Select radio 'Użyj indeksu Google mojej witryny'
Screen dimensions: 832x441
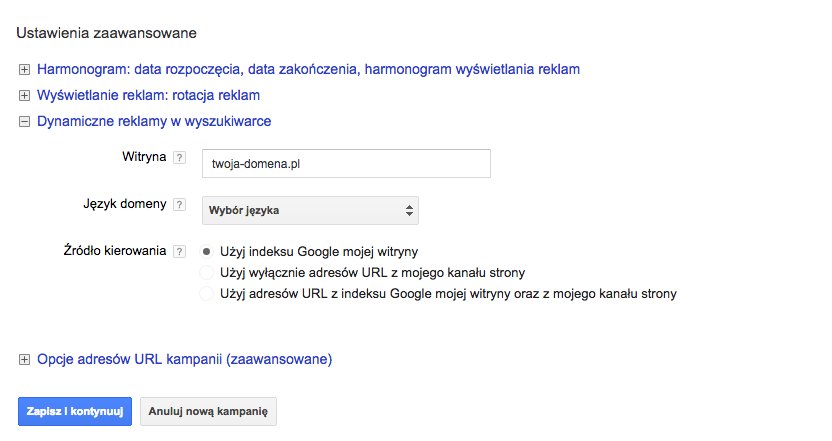(x=207, y=251)
